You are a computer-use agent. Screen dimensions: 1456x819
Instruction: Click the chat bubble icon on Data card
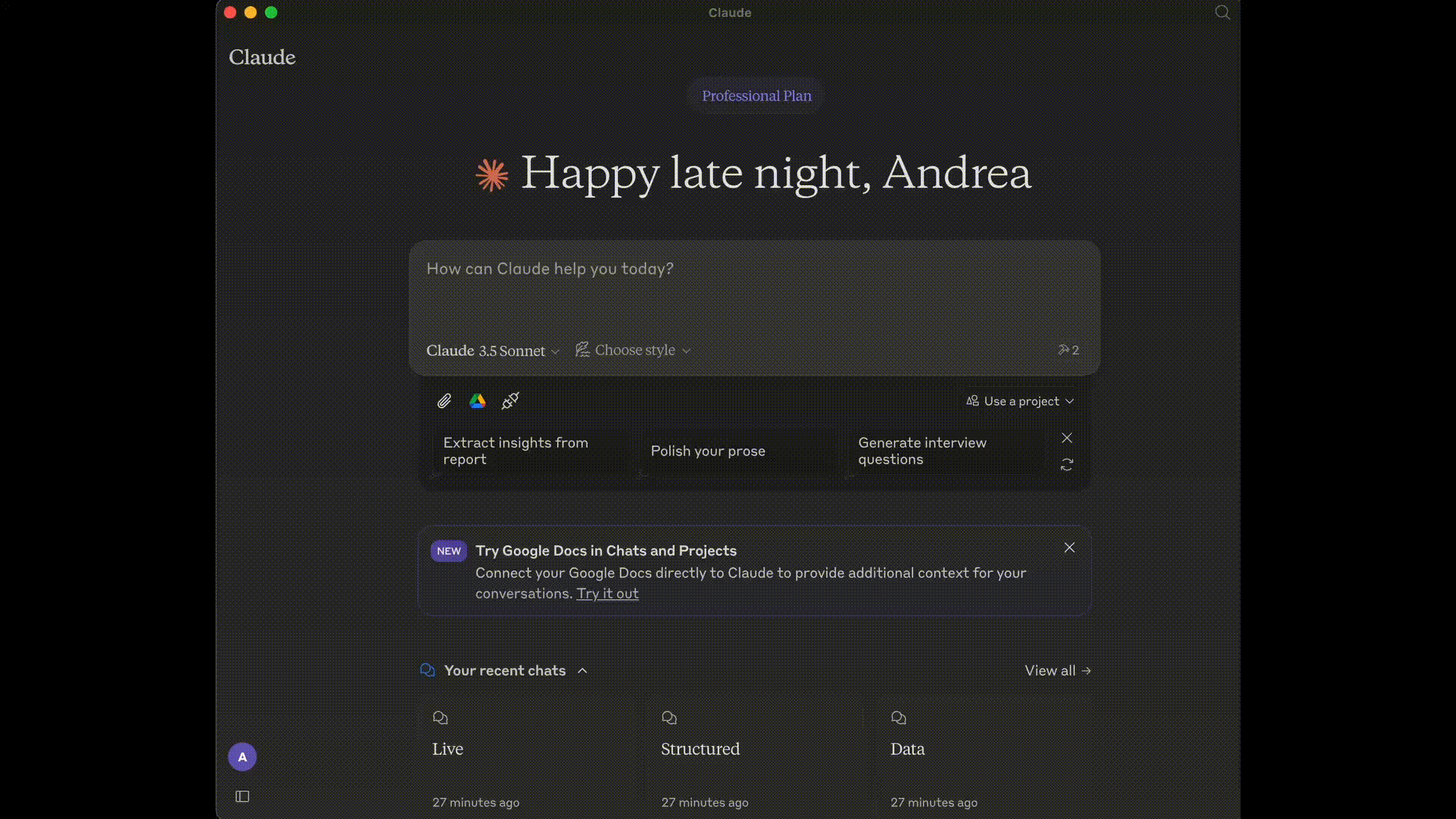(899, 717)
